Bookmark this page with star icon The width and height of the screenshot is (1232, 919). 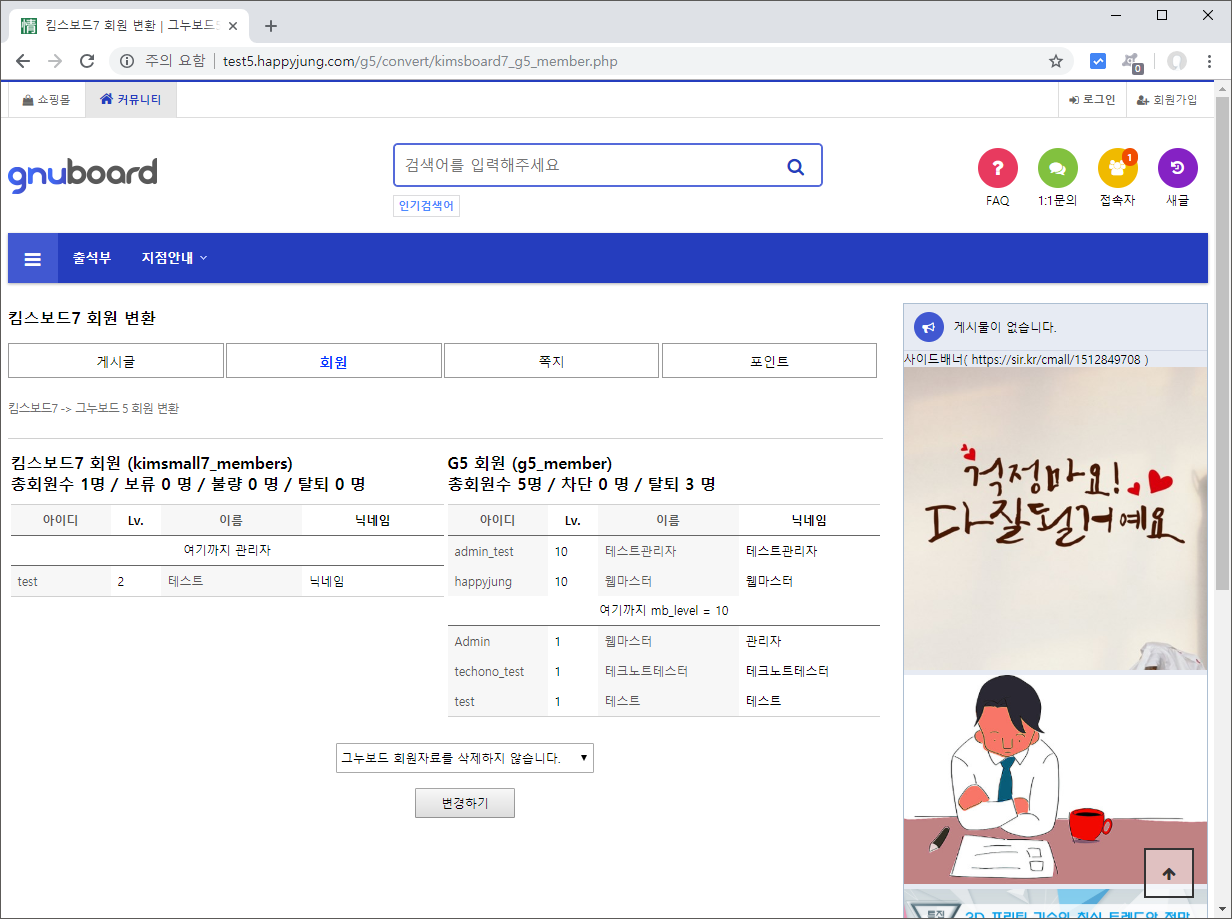pyautogui.click(x=1055, y=61)
